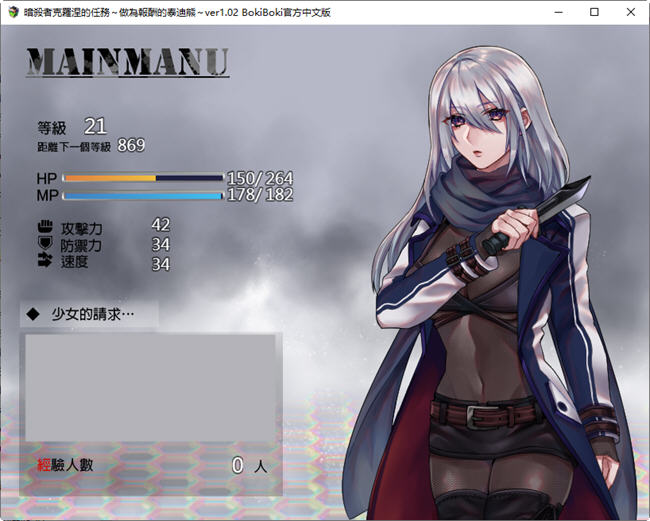Click the gray request description box
The height and width of the screenshot is (521, 650).
tap(150, 388)
